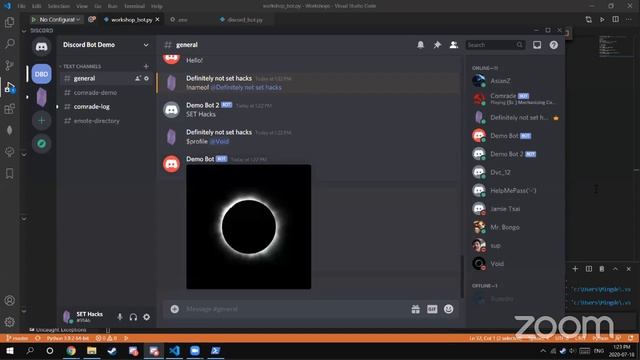Click the eclipse image attachment
The image size is (640, 360).
pos(249,227)
